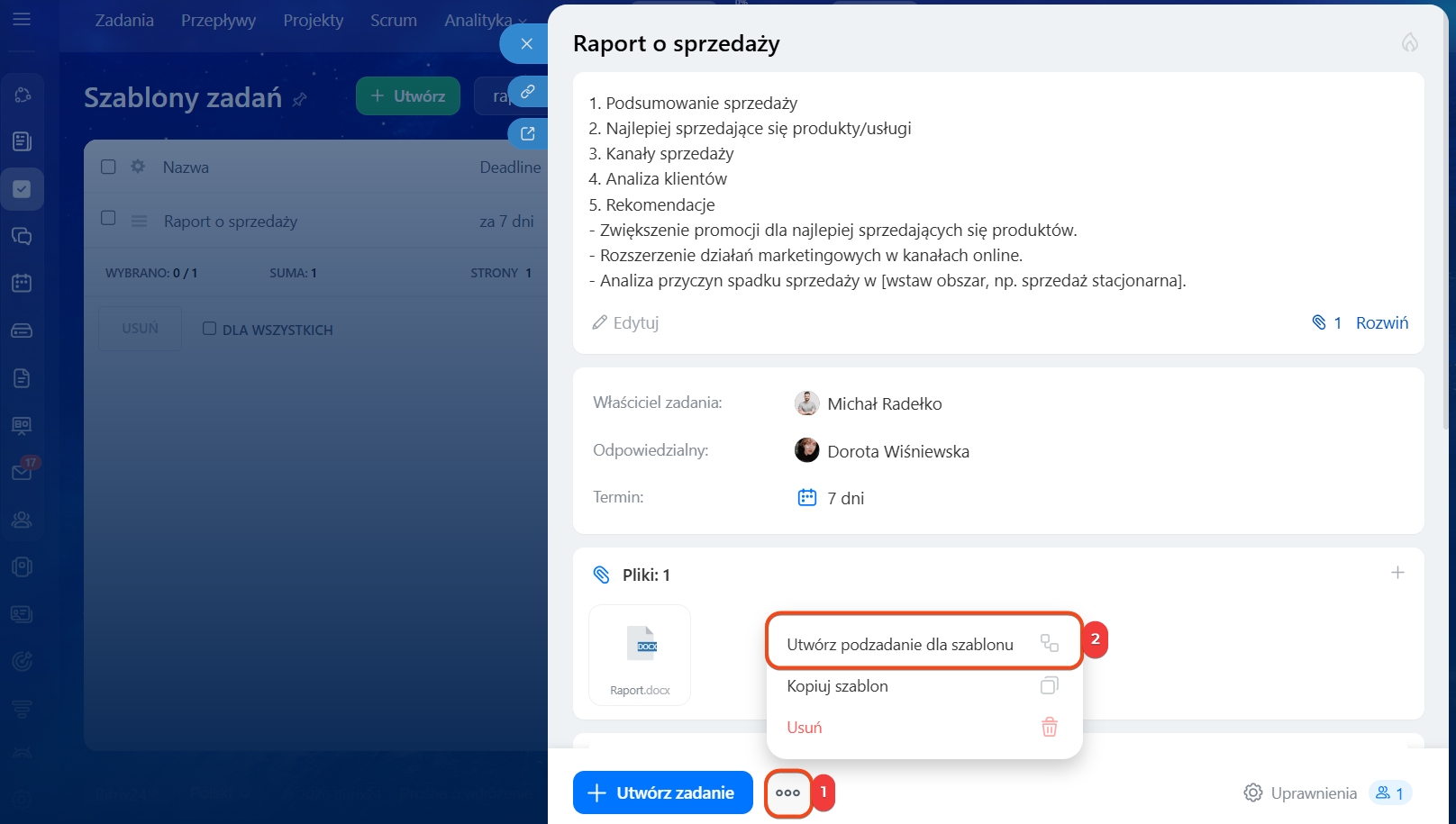Click the flame priority icon in header
Screen dimensions: 1456x824
1410,42
